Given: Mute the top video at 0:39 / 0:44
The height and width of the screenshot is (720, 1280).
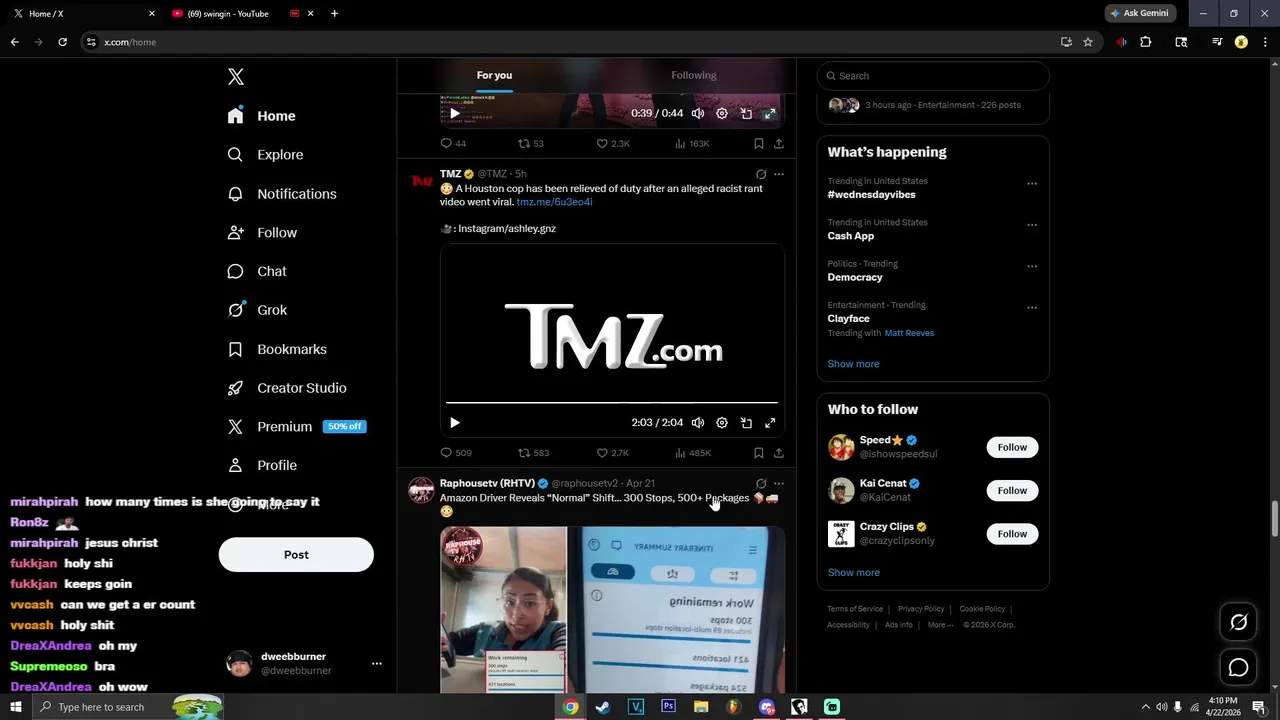Looking at the screenshot, I should (x=698, y=114).
